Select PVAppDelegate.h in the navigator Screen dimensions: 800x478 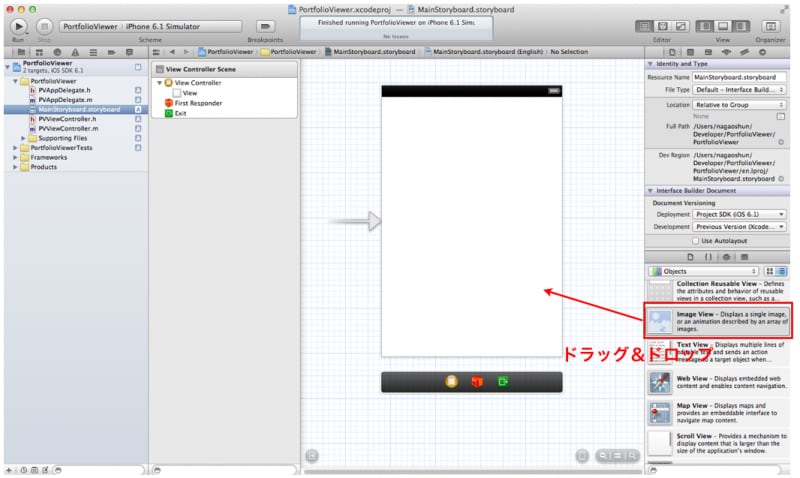point(64,90)
